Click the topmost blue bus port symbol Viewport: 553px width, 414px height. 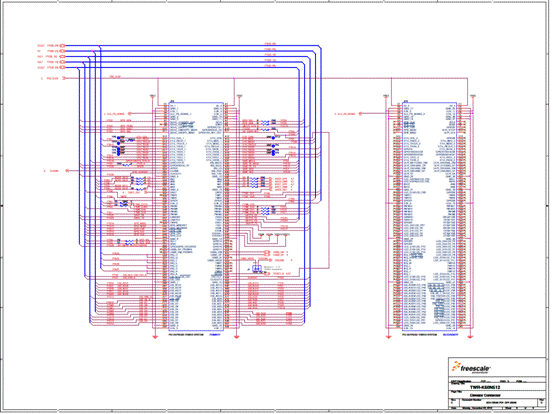(x=63, y=45)
